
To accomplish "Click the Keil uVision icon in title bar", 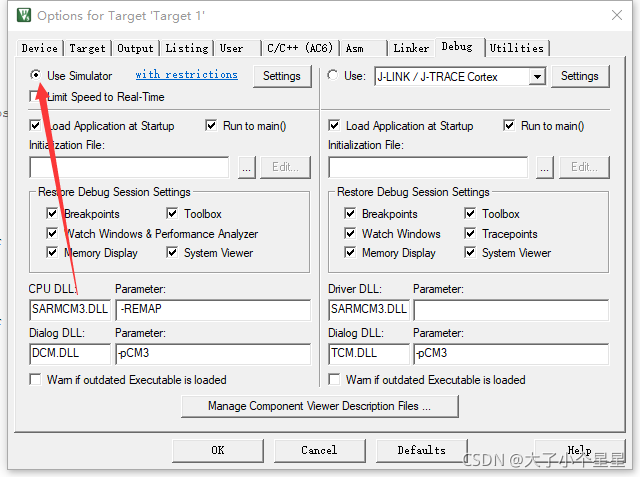I will (24, 15).
